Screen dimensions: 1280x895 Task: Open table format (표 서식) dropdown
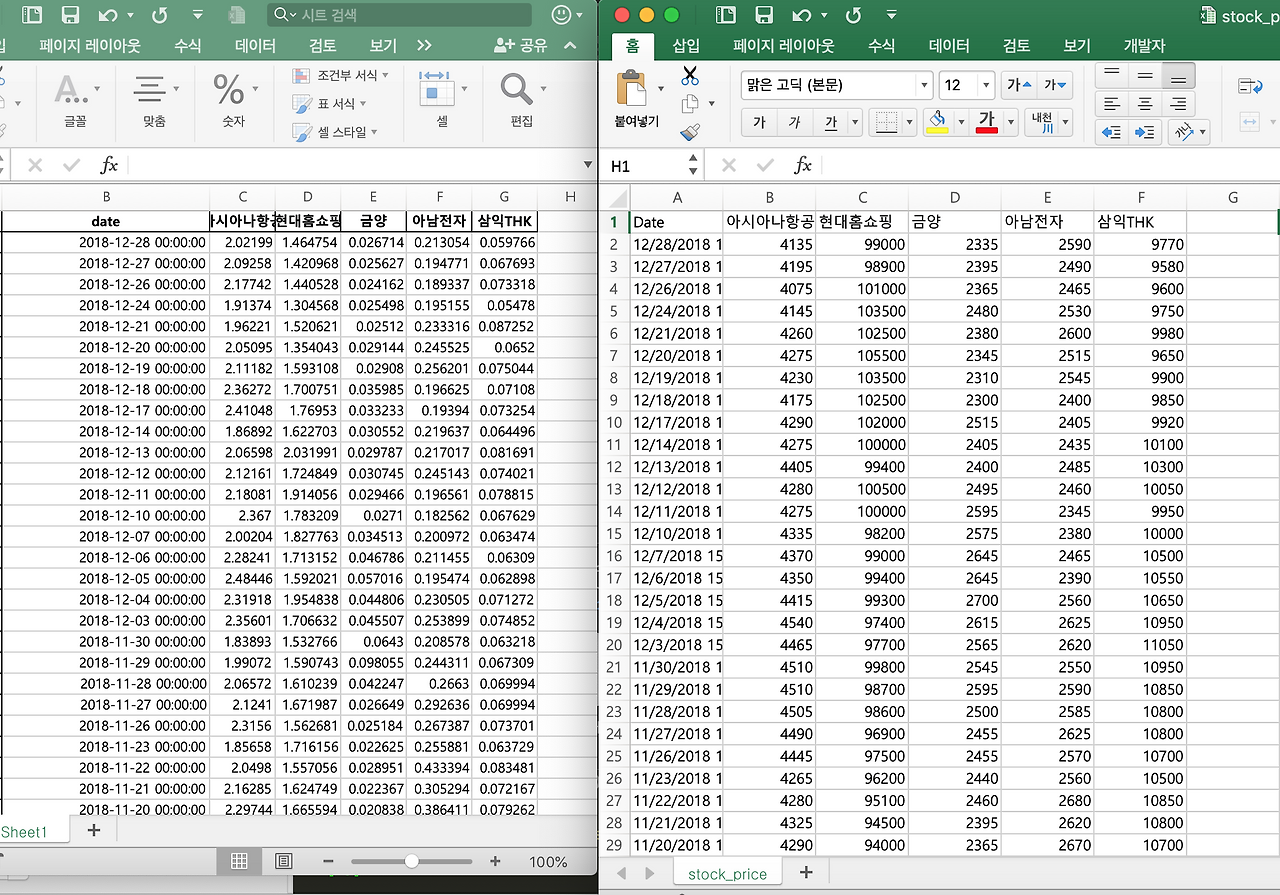click(329, 104)
